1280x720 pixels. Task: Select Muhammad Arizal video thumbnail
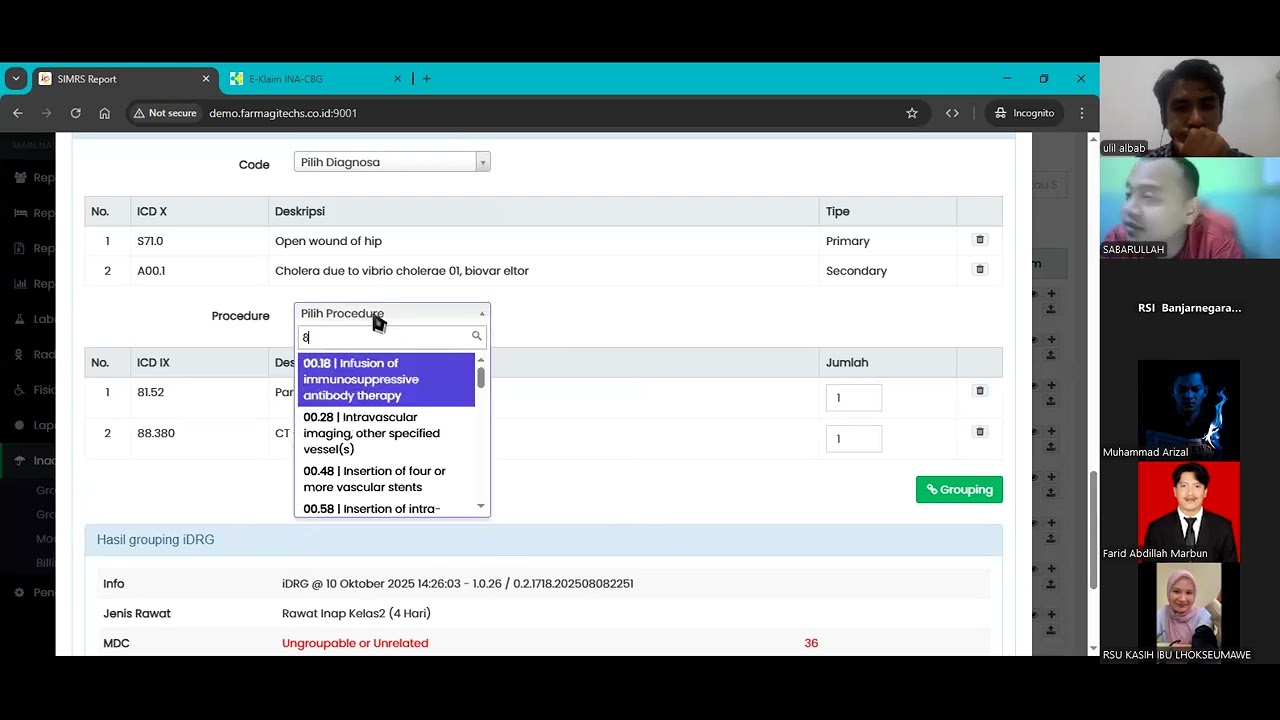(x=1189, y=410)
